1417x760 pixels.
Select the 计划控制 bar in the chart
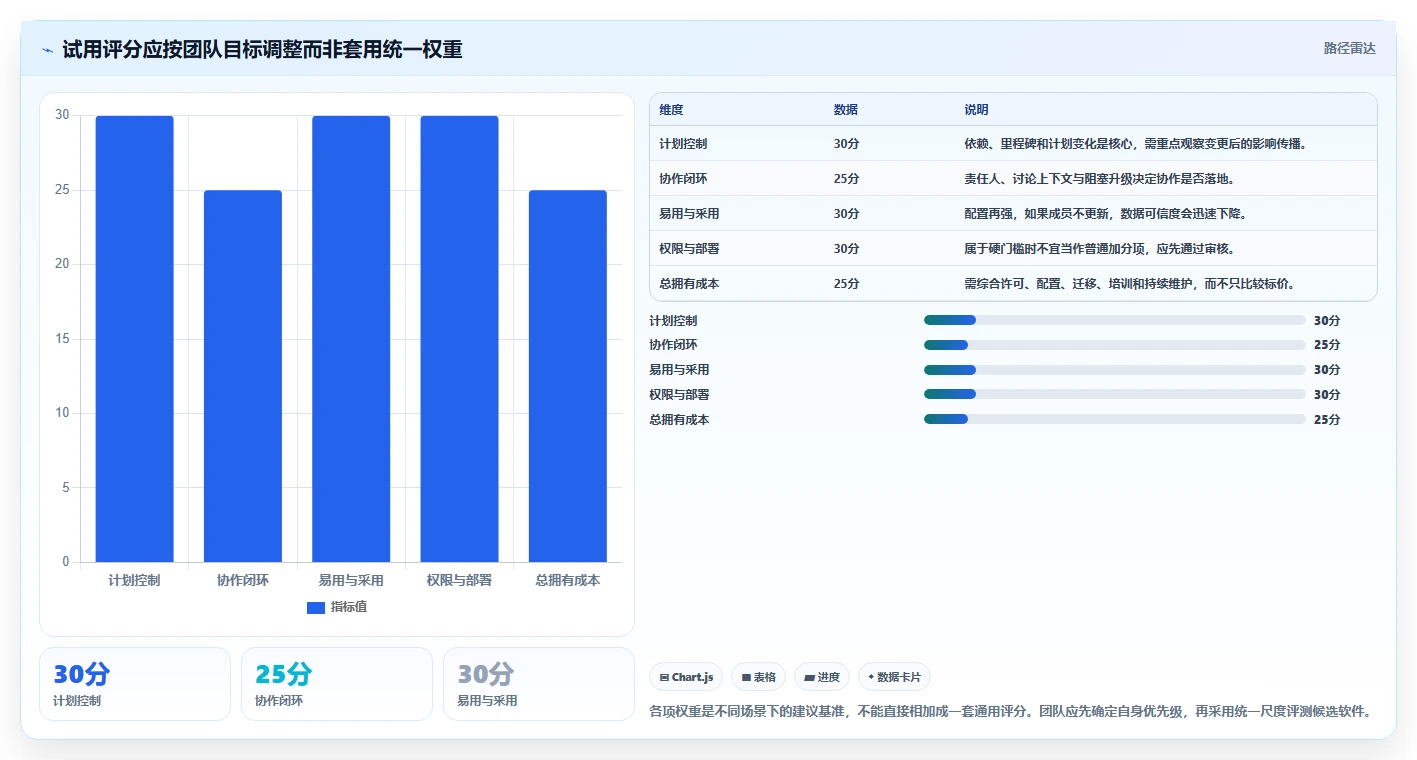point(135,339)
